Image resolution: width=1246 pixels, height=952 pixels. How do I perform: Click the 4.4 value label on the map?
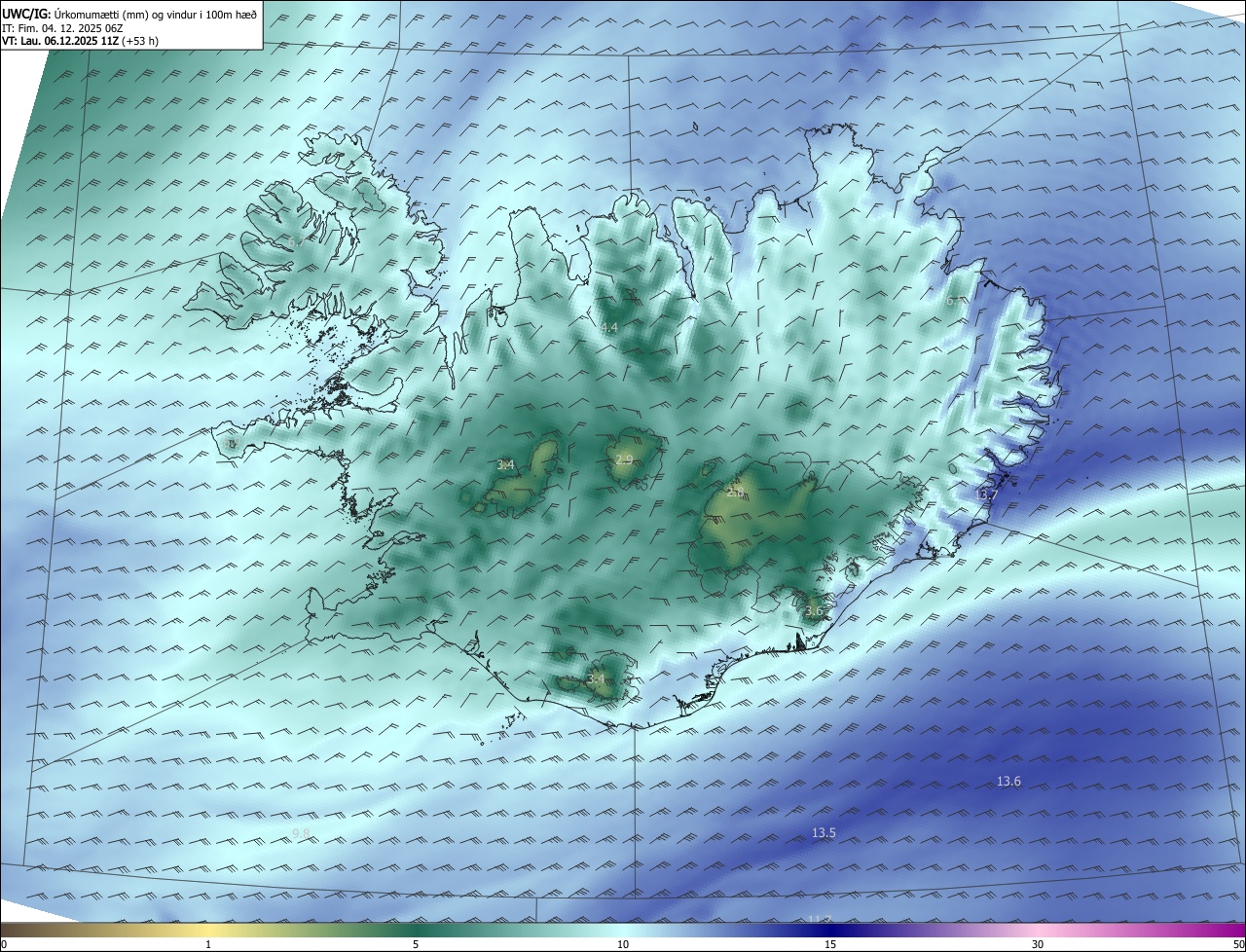(x=608, y=328)
